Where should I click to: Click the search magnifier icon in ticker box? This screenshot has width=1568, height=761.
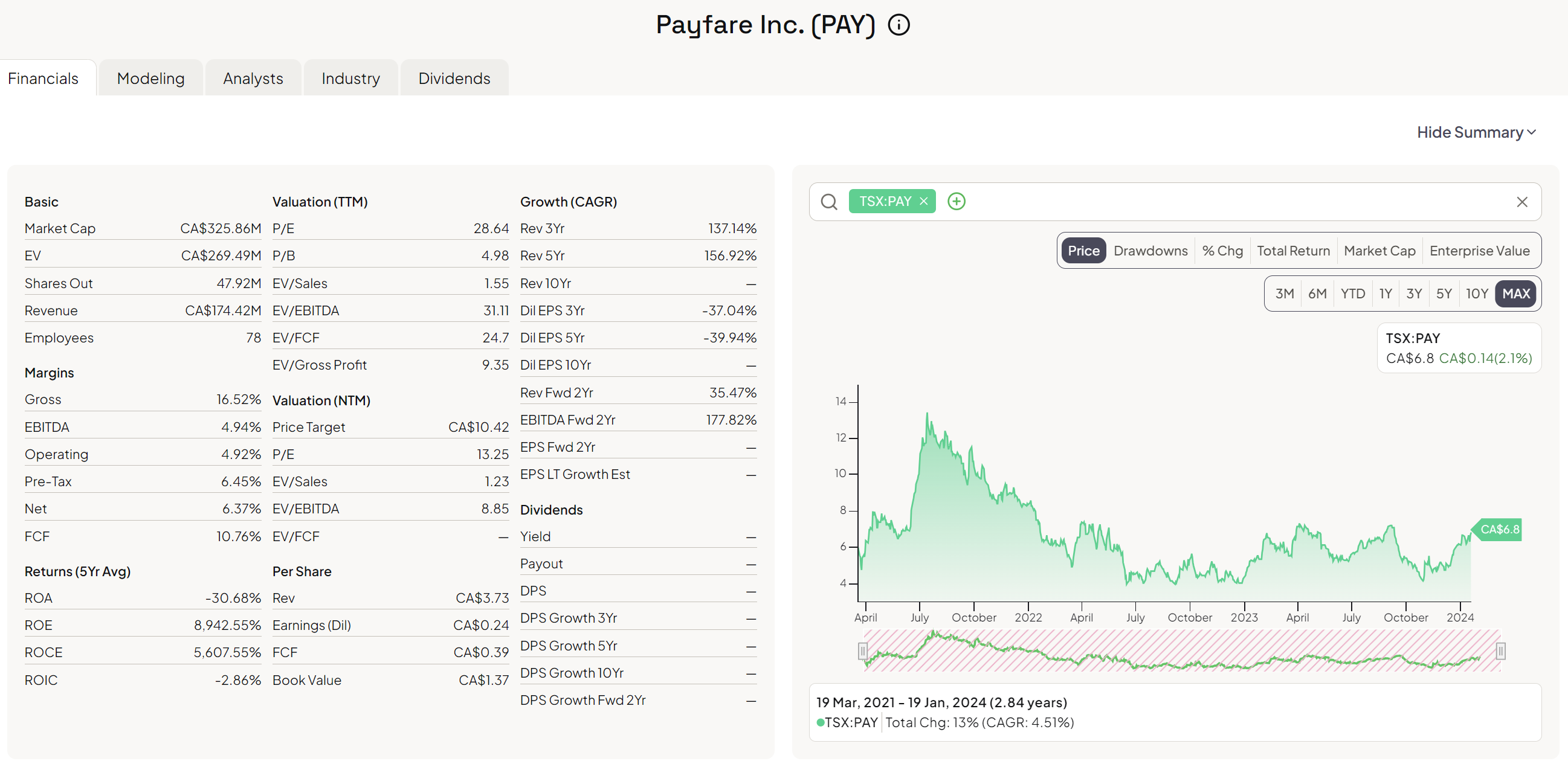pyautogui.click(x=828, y=201)
